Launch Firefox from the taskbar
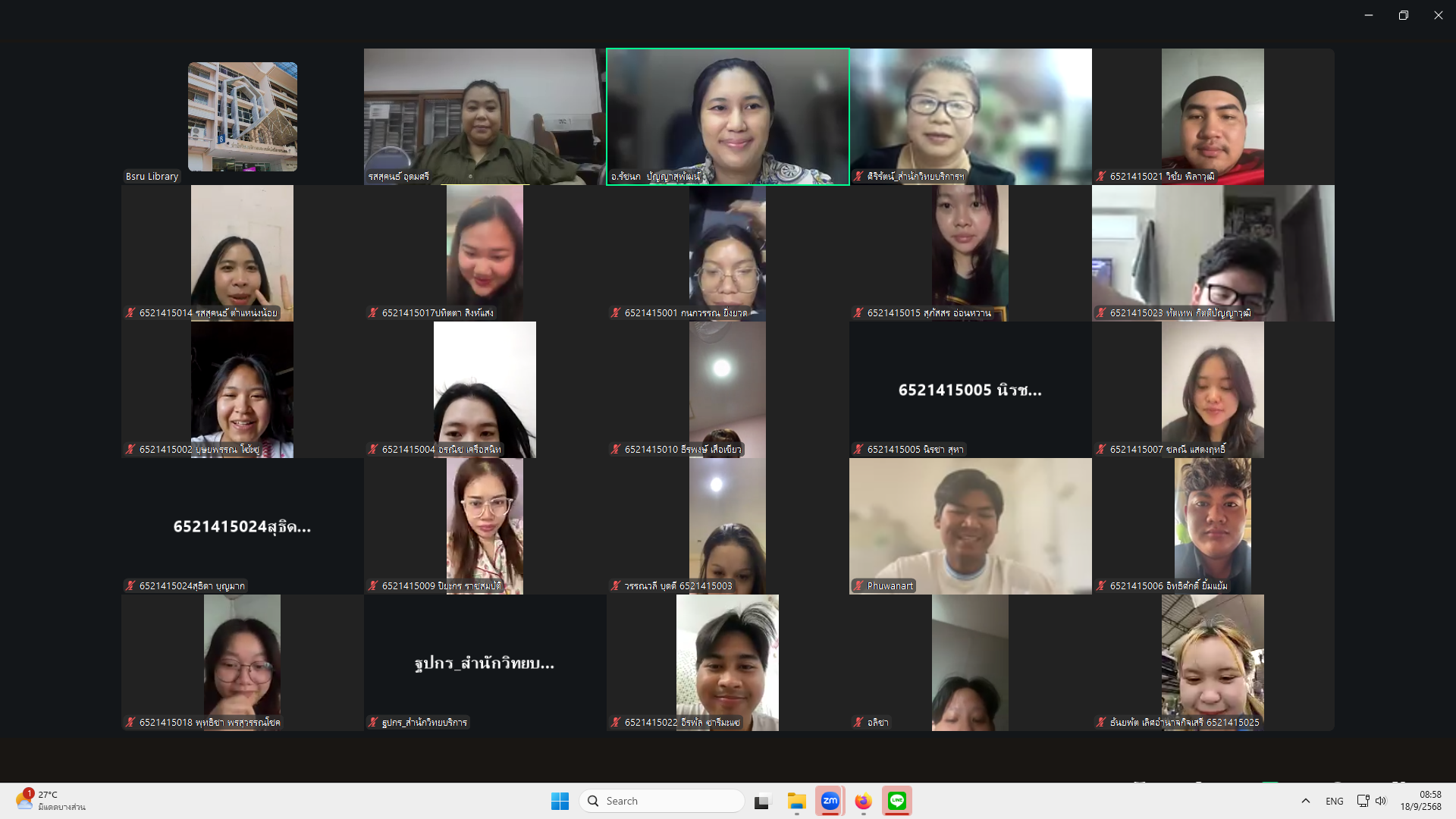1456x819 pixels. click(864, 801)
